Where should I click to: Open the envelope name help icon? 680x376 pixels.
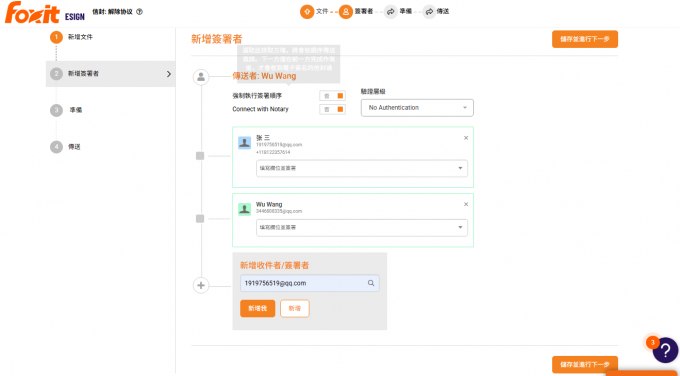(x=139, y=12)
